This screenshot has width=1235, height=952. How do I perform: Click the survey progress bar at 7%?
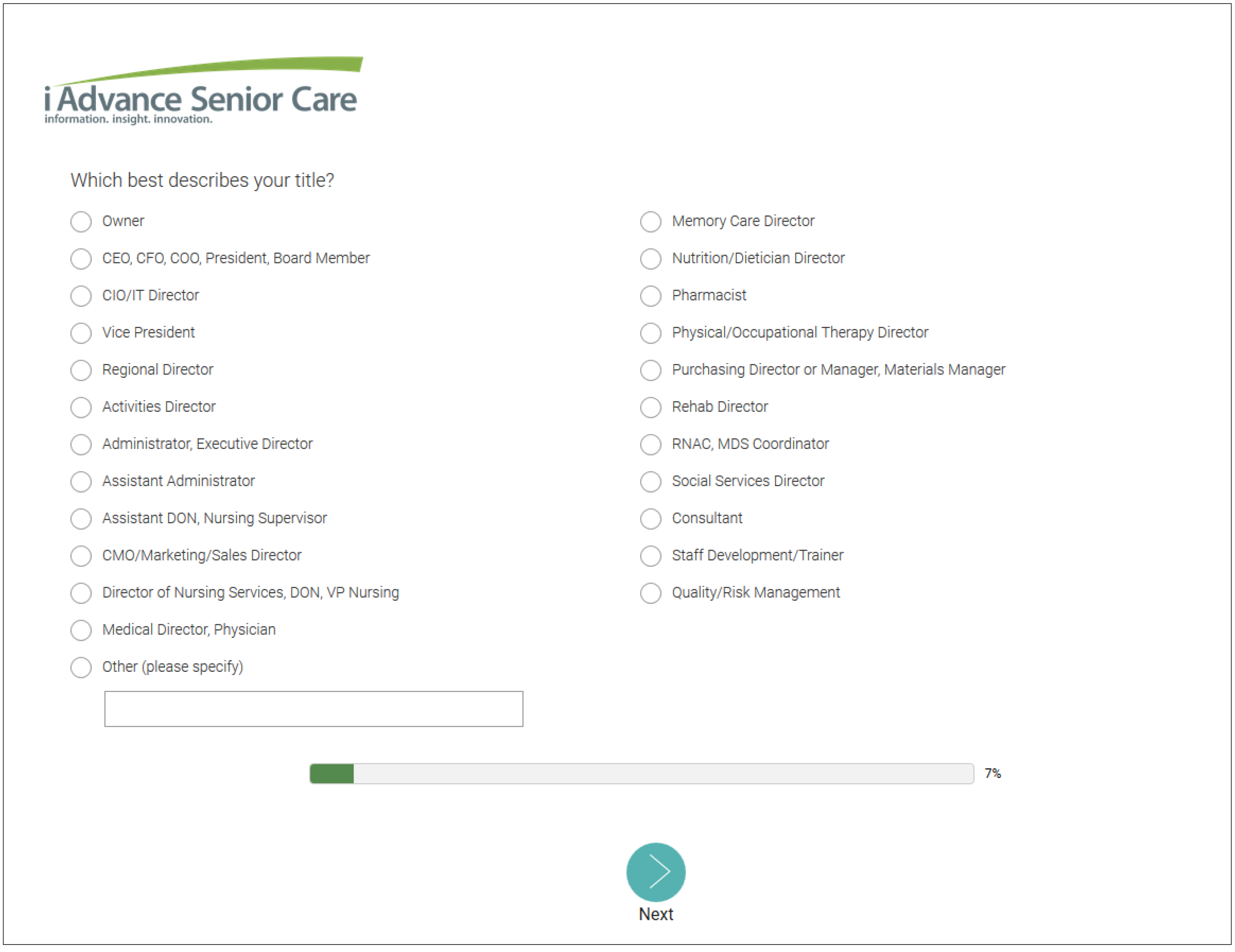pyautogui.click(x=641, y=773)
